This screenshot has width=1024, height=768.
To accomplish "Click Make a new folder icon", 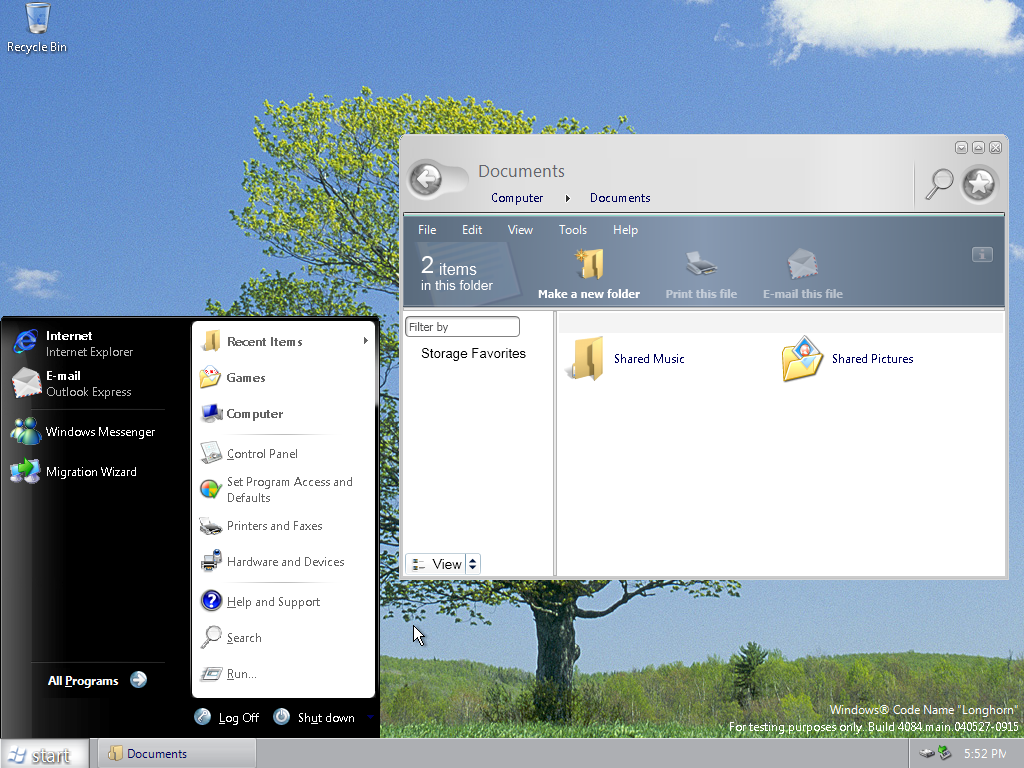I will (x=589, y=266).
